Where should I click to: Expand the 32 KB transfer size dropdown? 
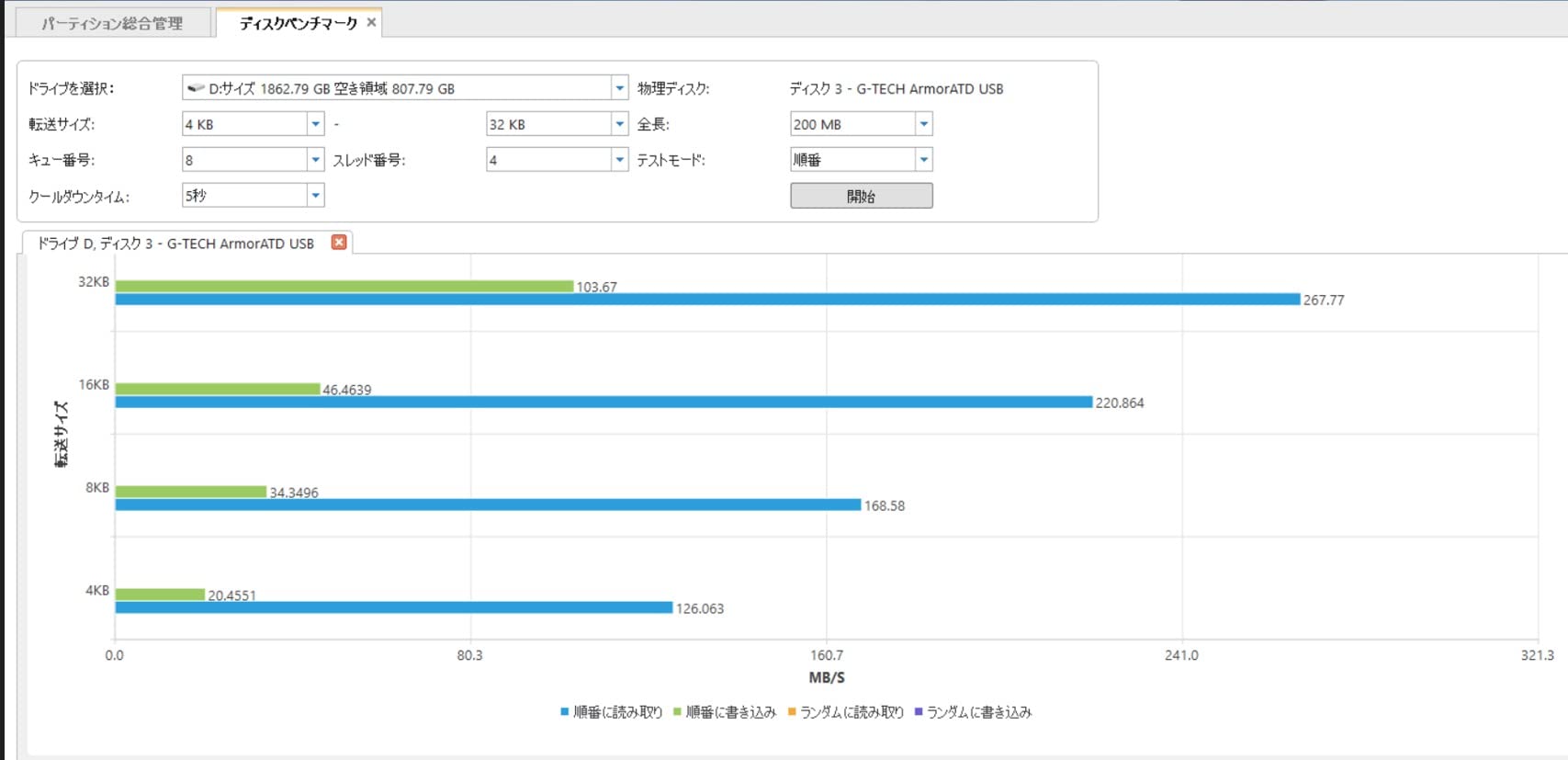pyautogui.click(x=620, y=124)
